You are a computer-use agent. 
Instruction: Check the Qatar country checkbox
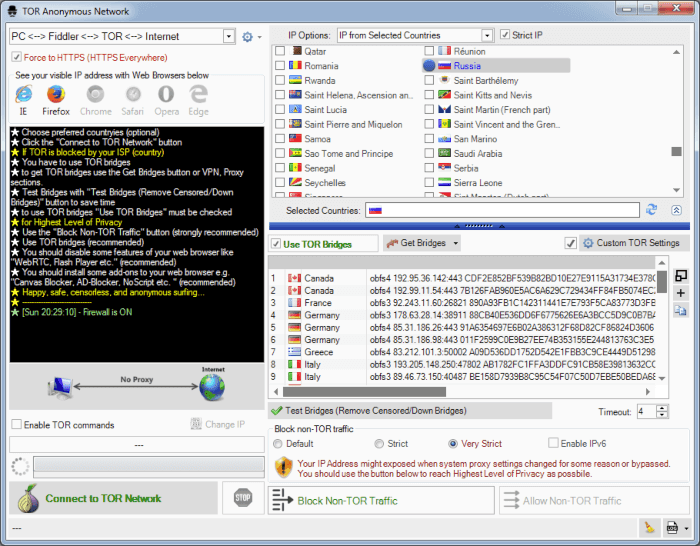click(280, 51)
